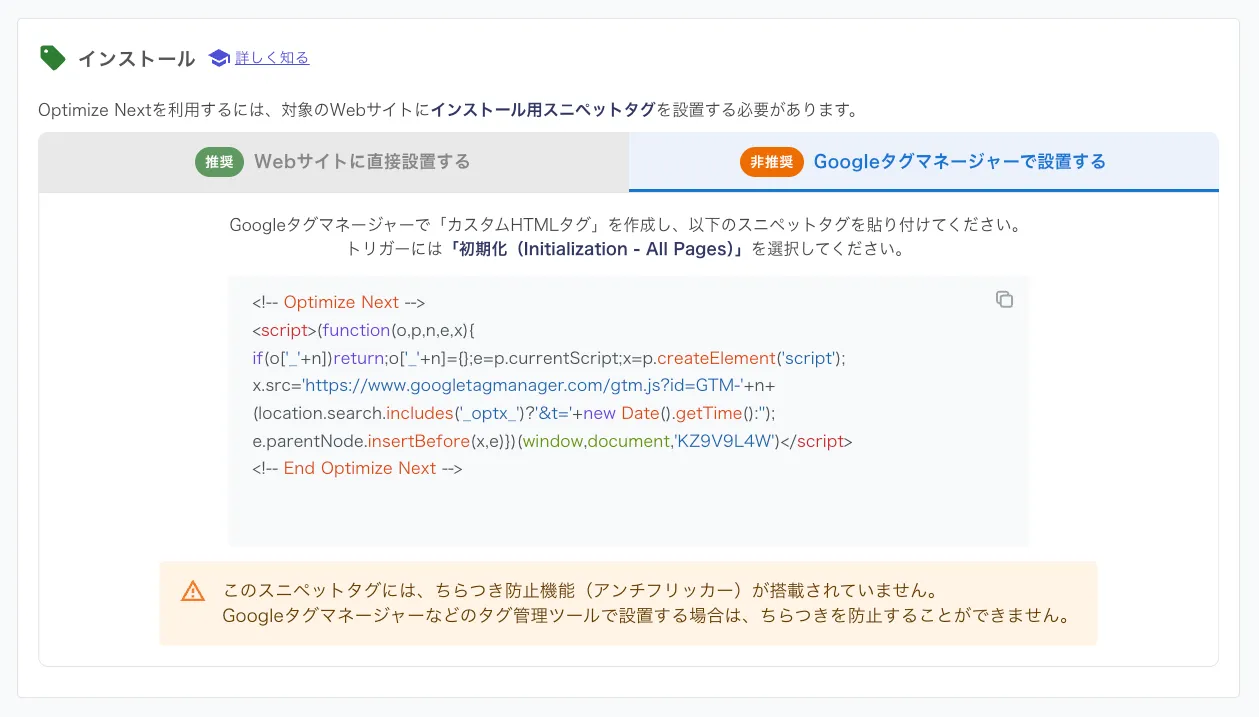
Task: Click the green tag icon beside インストール
Action: coord(52,58)
